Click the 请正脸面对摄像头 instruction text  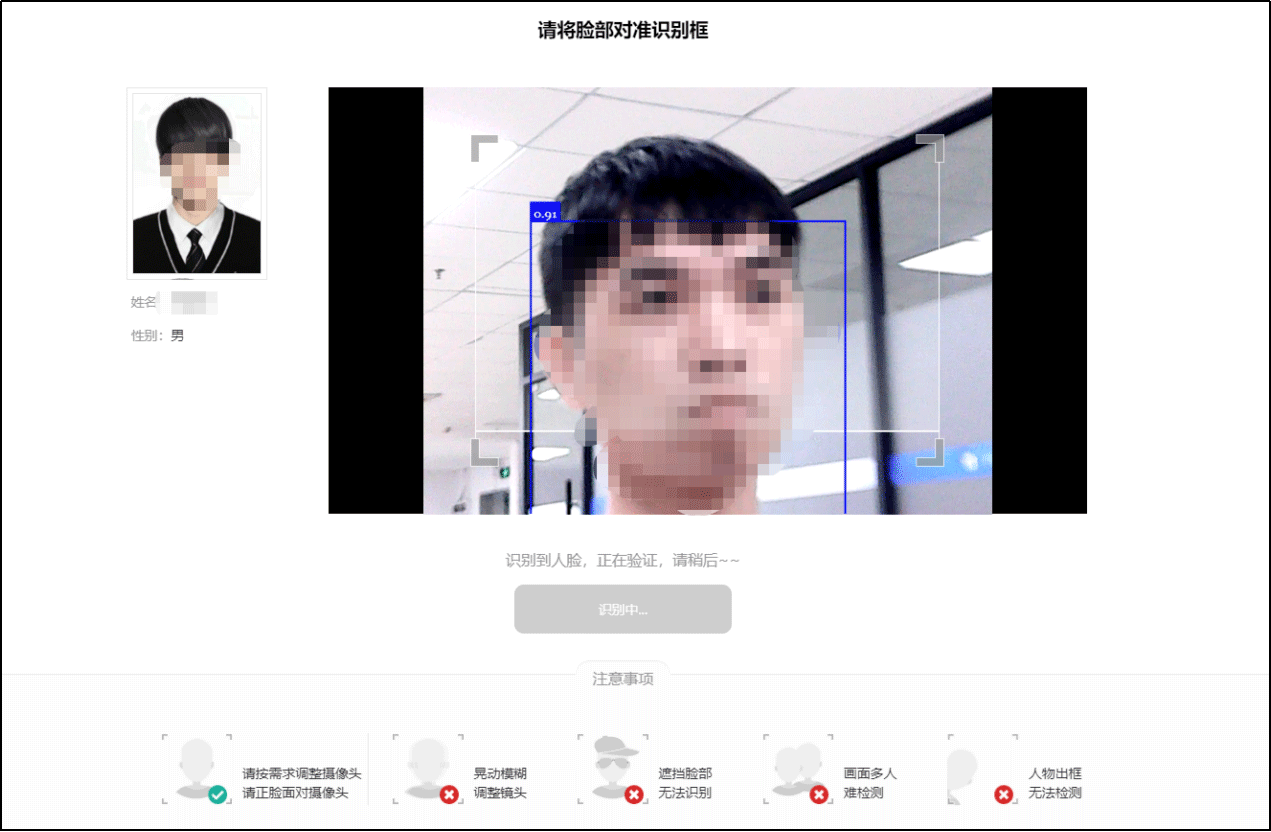301,793
